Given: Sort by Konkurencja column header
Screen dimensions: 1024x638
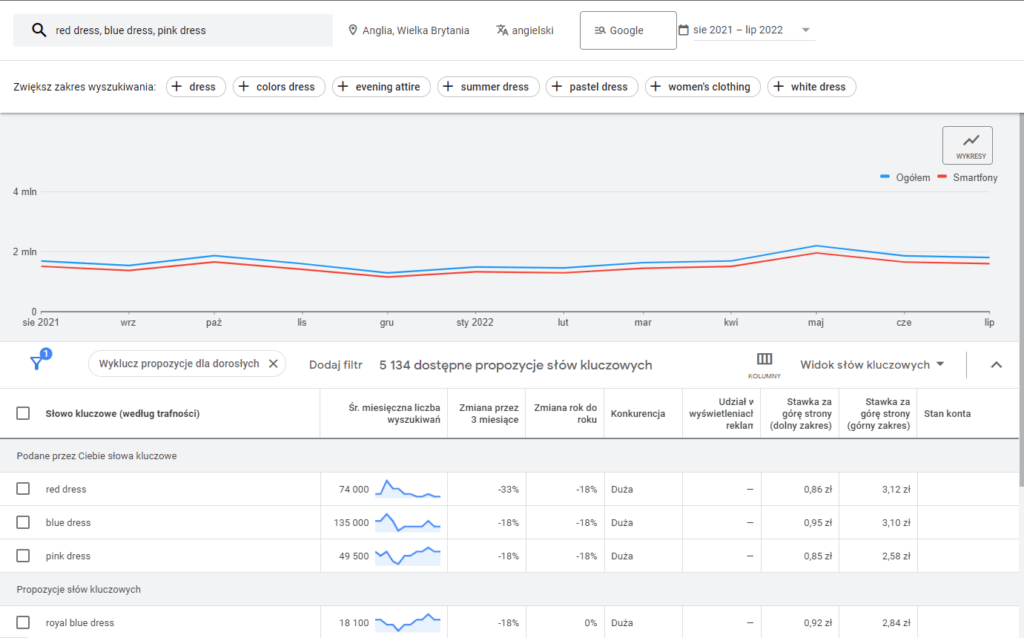Looking at the screenshot, I should click(x=637, y=413).
